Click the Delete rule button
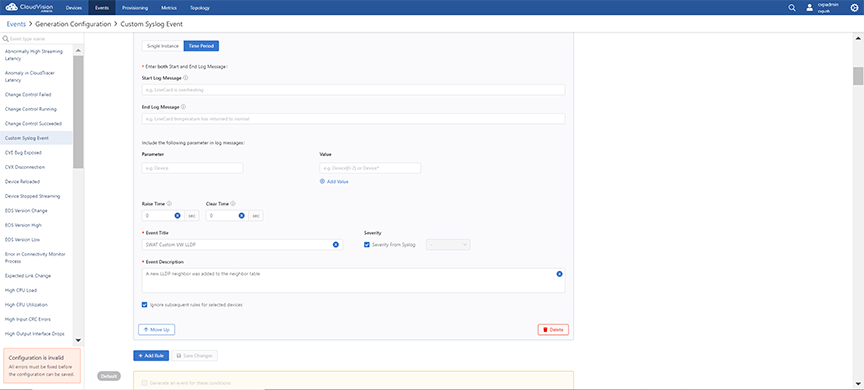This screenshot has width=864, height=390. tap(553, 329)
